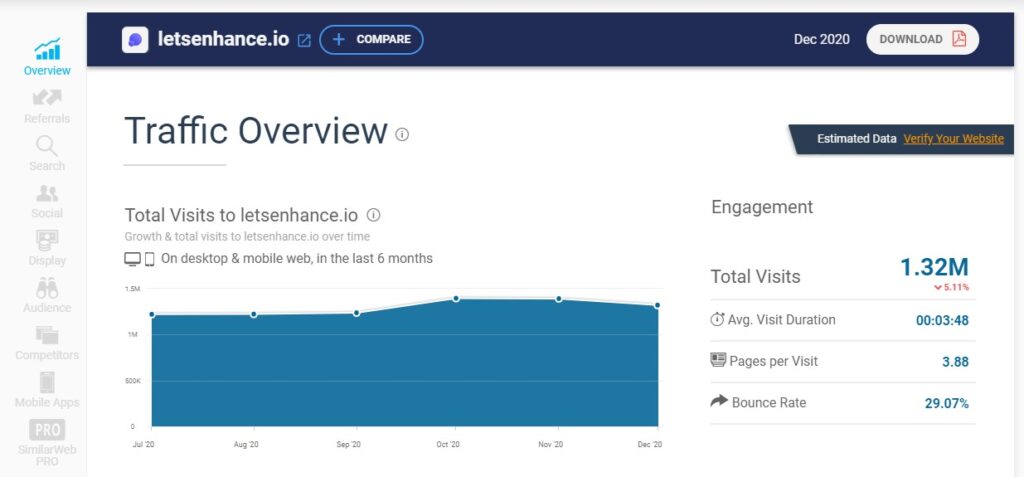The width and height of the screenshot is (1024, 477).
Task: Click the Verify Your Website link
Action: [953, 139]
